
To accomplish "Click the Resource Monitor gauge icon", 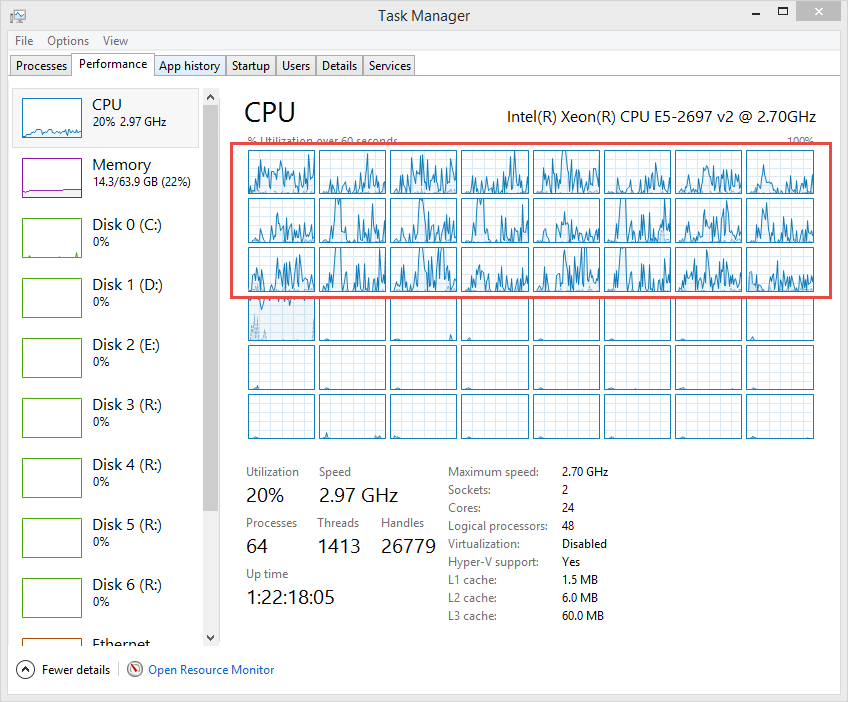I will tap(135, 670).
